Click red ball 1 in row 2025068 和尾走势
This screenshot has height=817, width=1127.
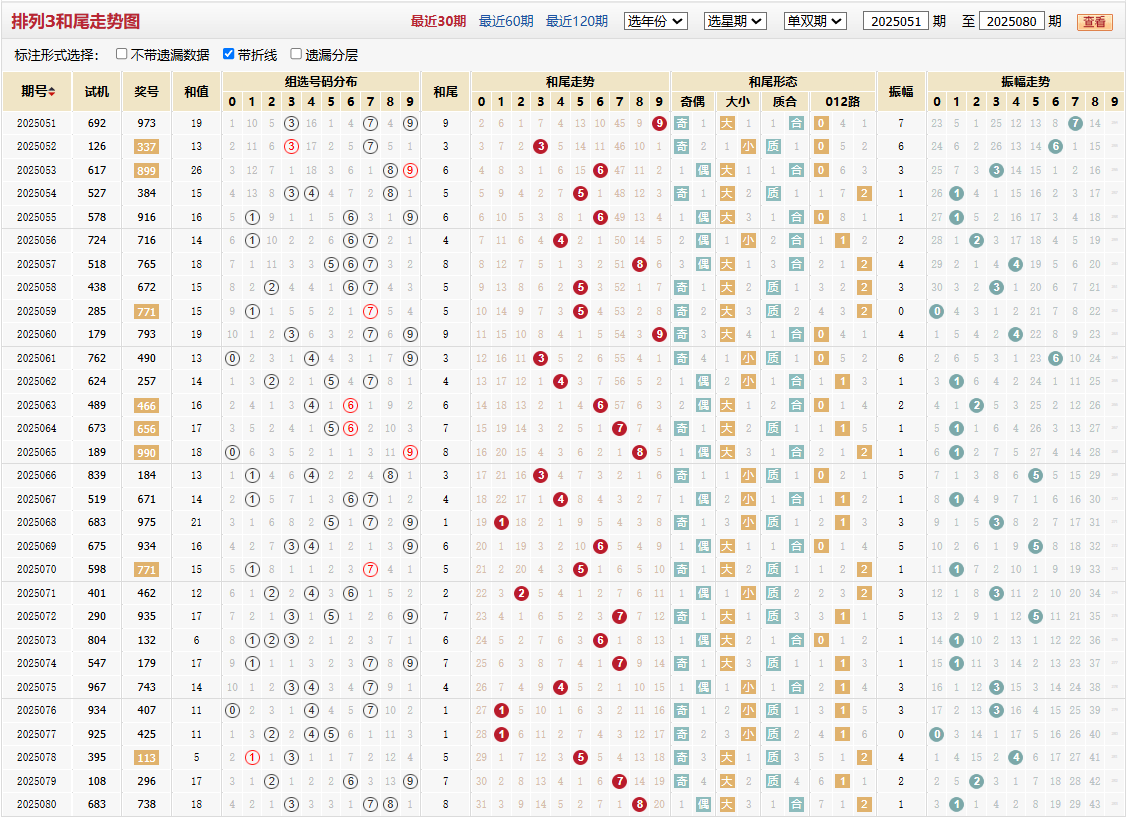[x=501, y=522]
